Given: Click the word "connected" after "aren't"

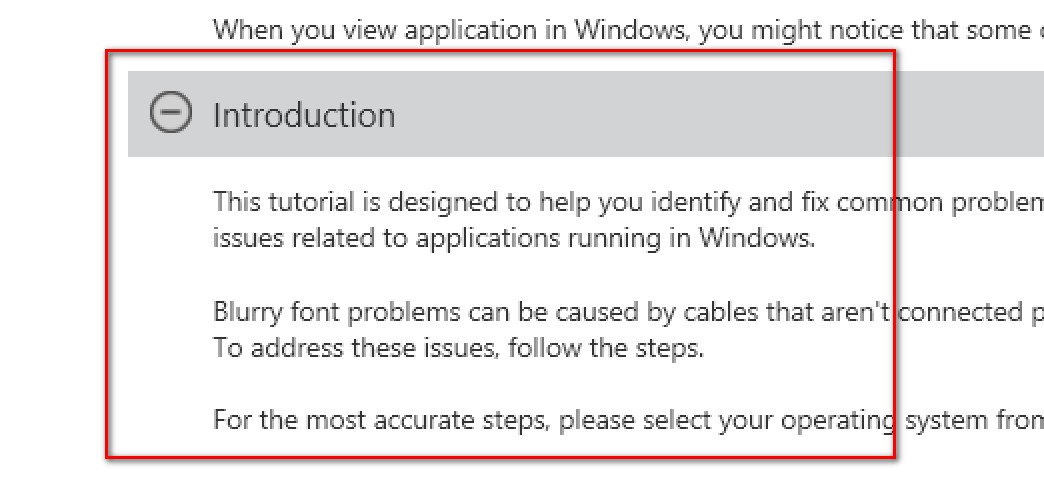Looking at the screenshot, I should click(962, 312).
